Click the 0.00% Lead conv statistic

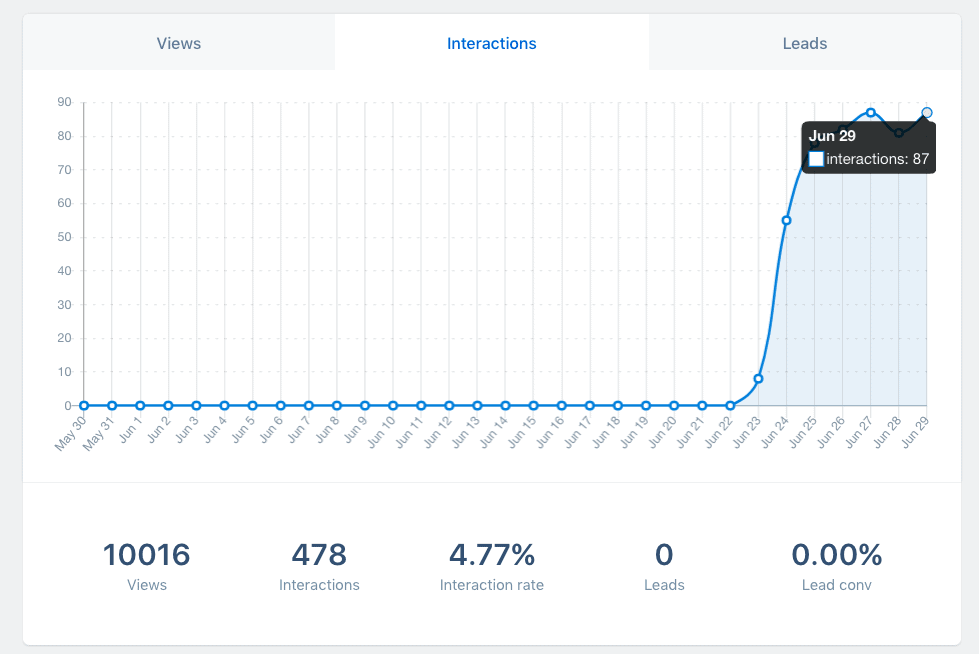tap(836, 554)
